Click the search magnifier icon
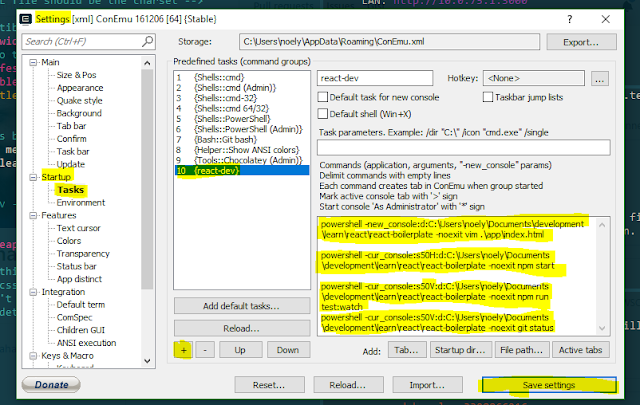Viewport: 640px width, 405px height. [147, 41]
